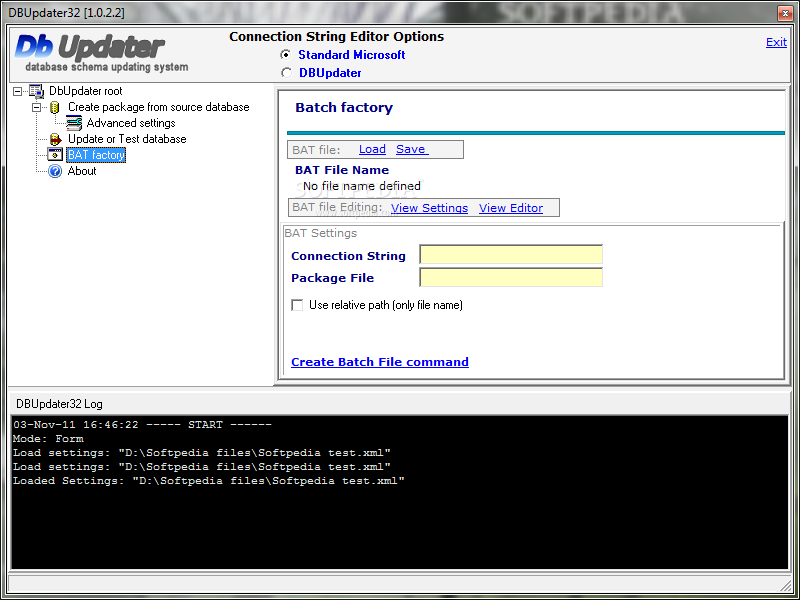Click the START log entry line
Image resolution: width=800 pixels, height=600 pixels.
(142, 424)
